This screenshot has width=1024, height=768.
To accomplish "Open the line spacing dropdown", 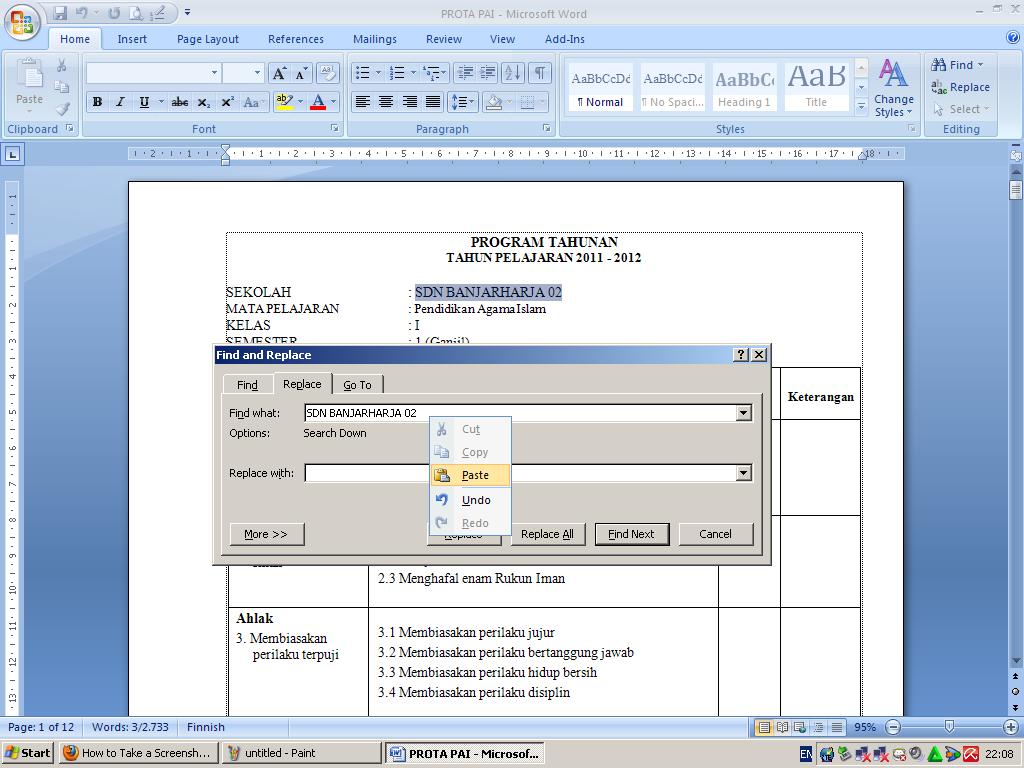I will (x=462, y=103).
